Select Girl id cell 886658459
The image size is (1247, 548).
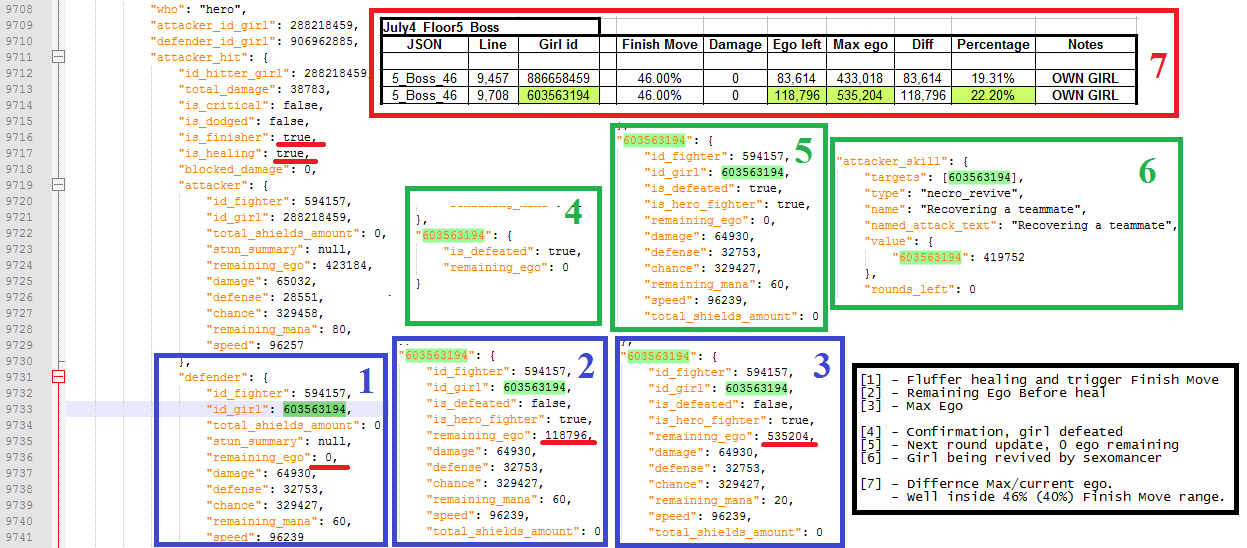[x=558, y=77]
